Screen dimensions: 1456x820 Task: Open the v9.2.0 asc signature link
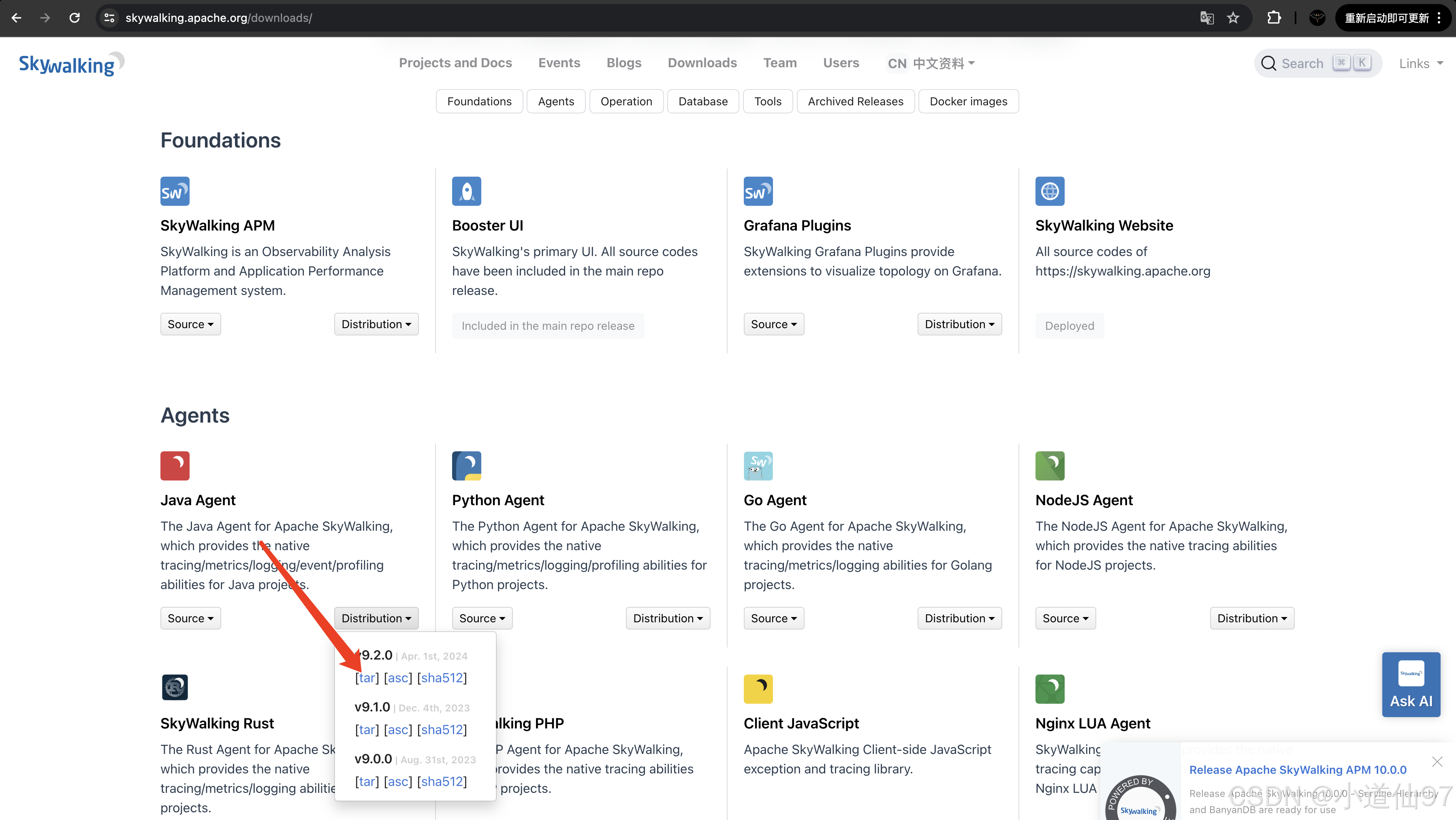pyautogui.click(x=398, y=677)
